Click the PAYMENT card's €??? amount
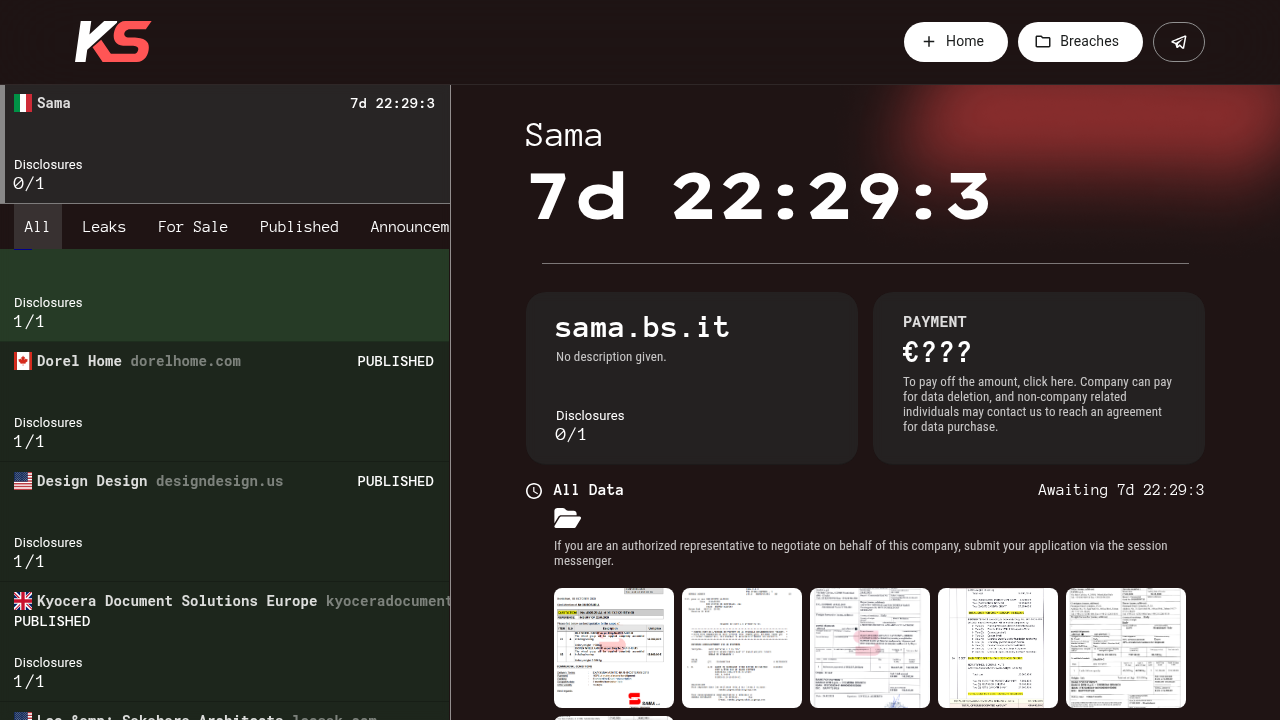 click(937, 352)
